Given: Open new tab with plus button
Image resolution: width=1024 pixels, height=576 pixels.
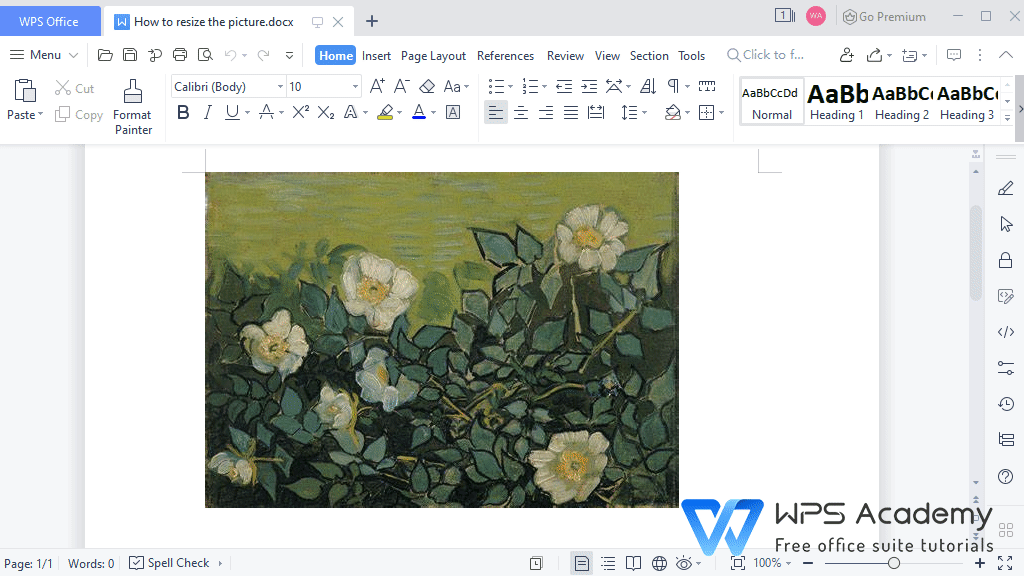Looking at the screenshot, I should 372,22.
